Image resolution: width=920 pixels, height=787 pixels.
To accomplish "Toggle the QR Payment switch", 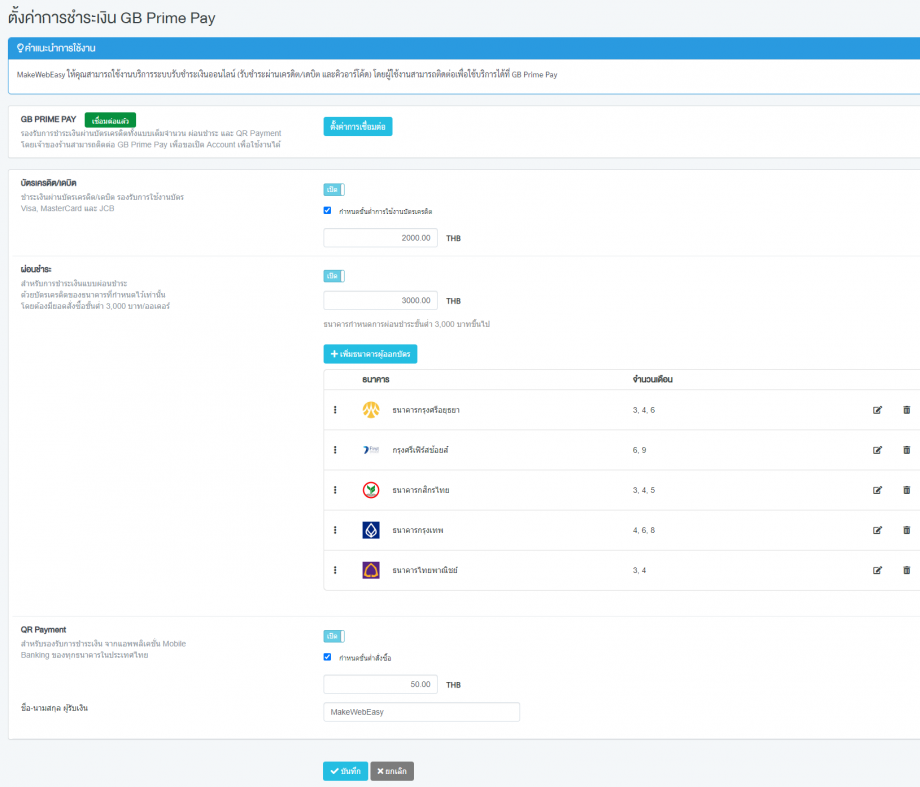I will pyautogui.click(x=334, y=636).
